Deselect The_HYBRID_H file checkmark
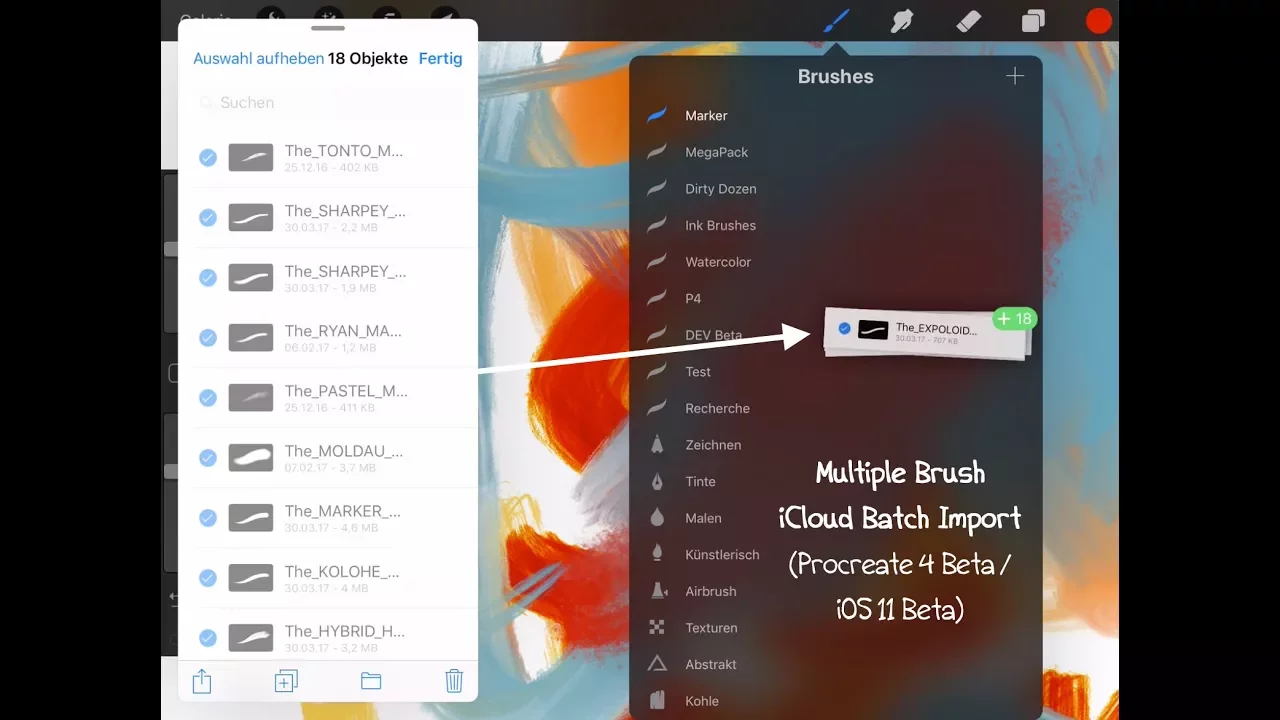This screenshot has height=720, width=1280. [x=208, y=637]
